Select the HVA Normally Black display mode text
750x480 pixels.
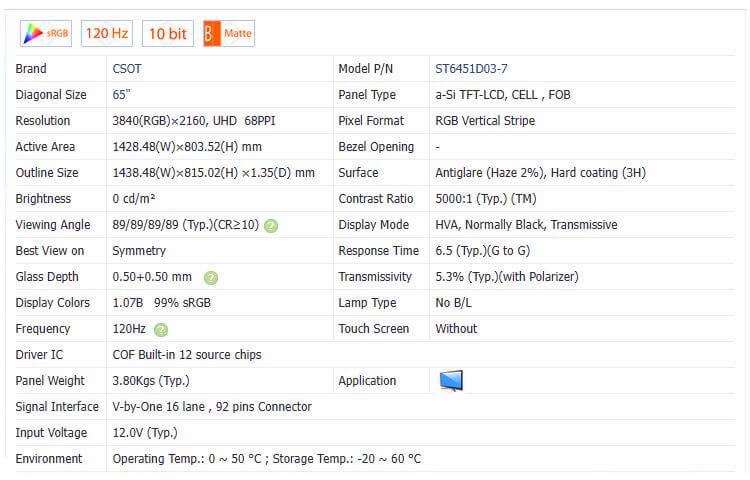click(x=526, y=225)
